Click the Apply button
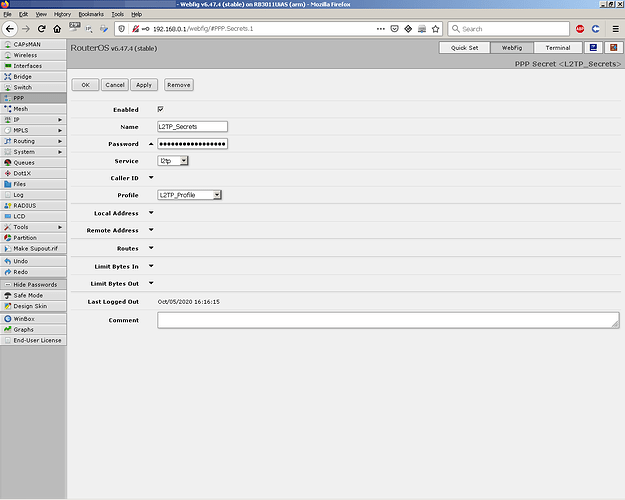This screenshot has height=500, width=625. coord(144,85)
